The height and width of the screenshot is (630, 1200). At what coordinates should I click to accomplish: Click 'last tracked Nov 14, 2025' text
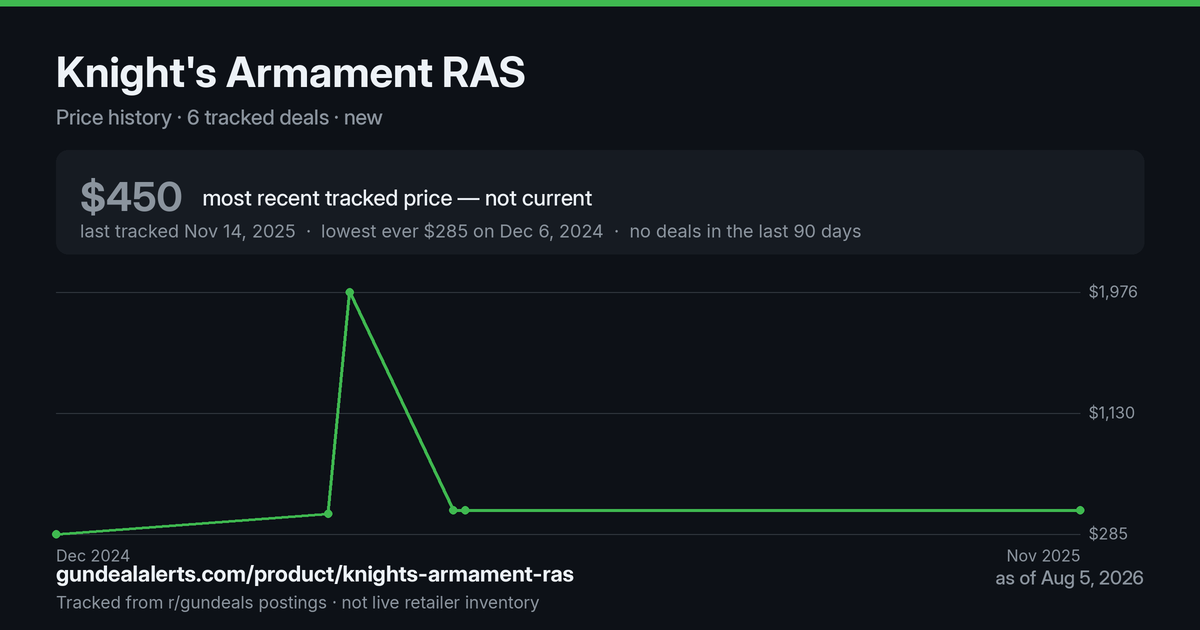point(188,231)
